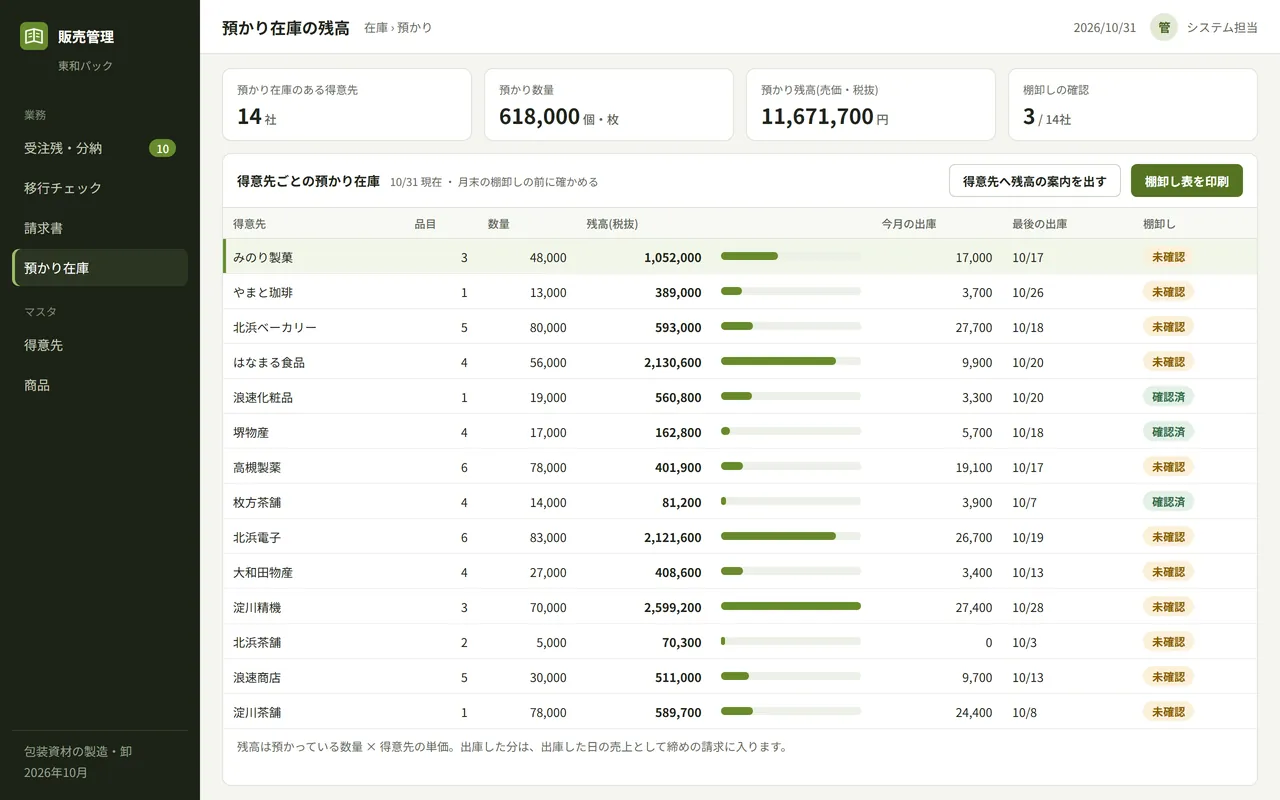Select the やまと珈琲 customer row

tap(740, 292)
